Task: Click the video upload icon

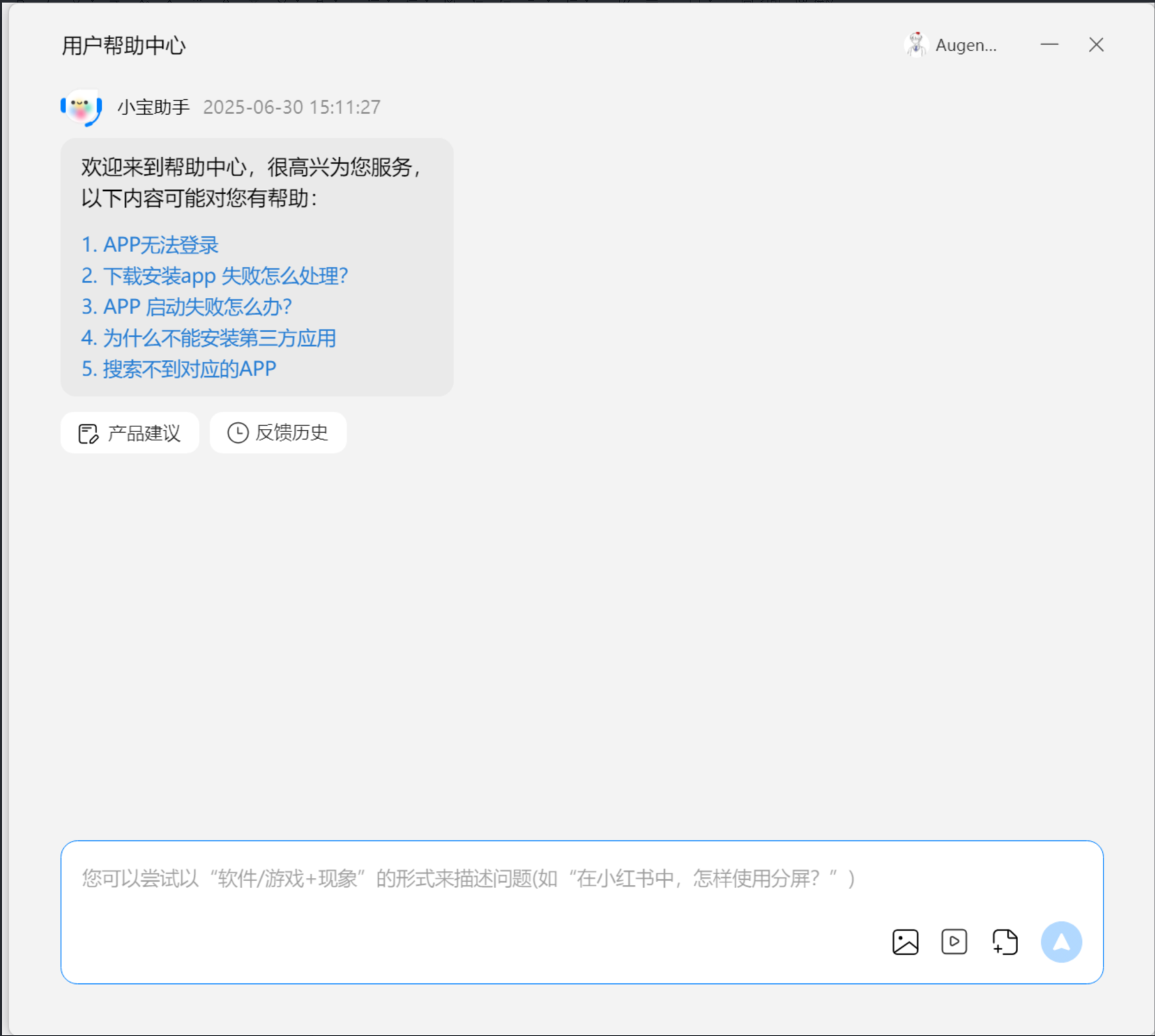Action: click(954, 942)
